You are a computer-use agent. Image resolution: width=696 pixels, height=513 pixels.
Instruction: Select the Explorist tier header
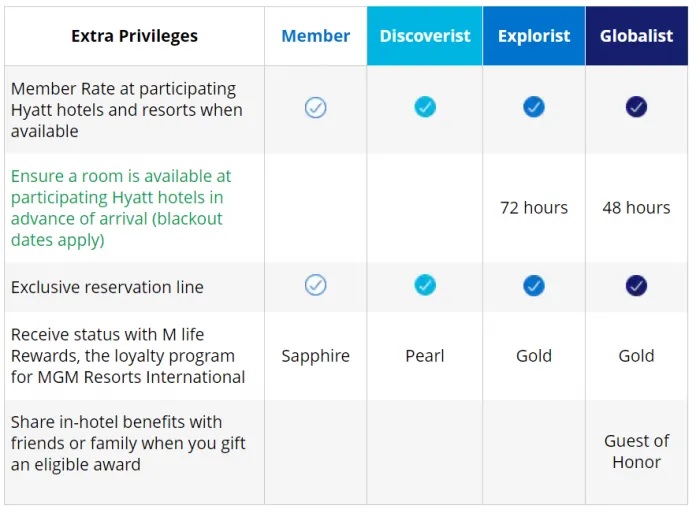click(534, 36)
